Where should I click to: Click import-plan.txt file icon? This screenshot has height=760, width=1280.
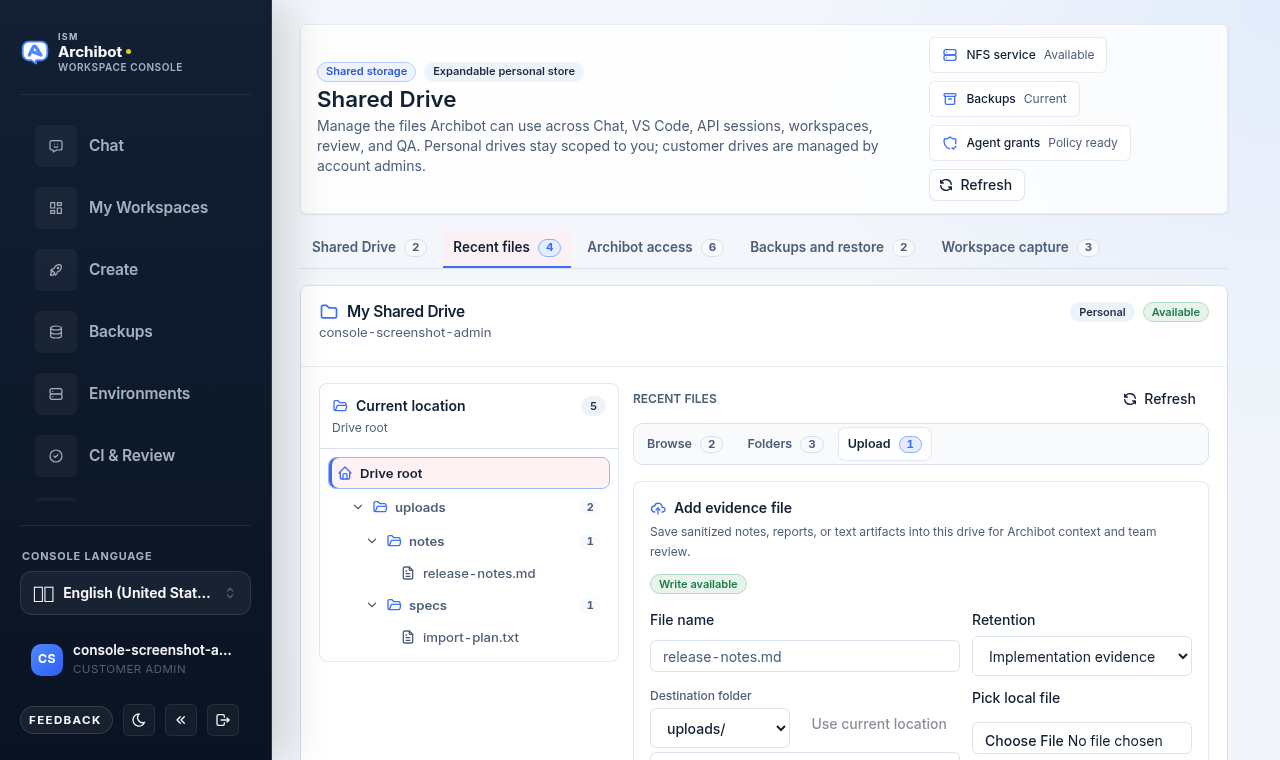point(408,637)
